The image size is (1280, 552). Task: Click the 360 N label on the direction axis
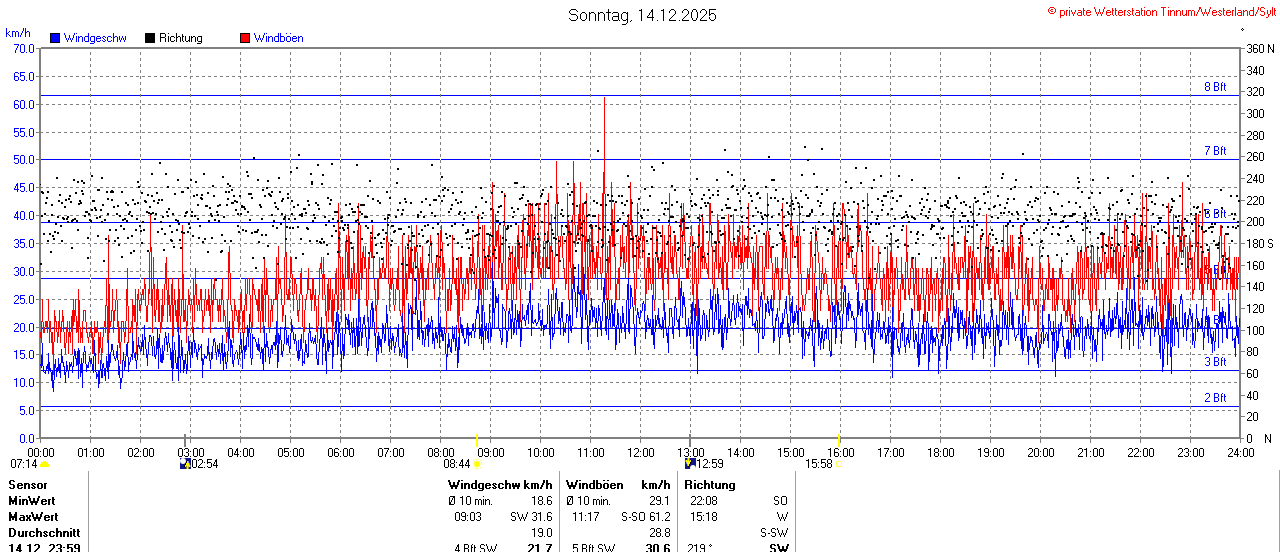point(1260,49)
